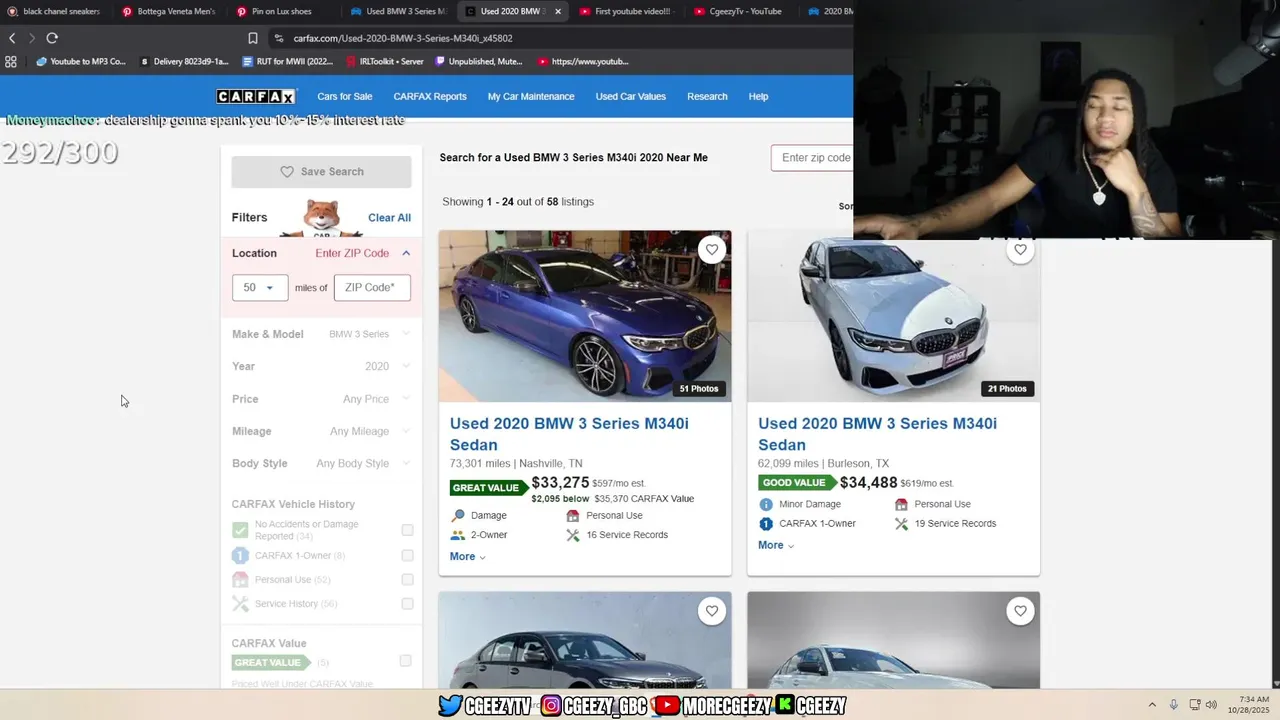Switch to First youtube video tab
Image resolution: width=1280 pixels, height=720 pixels.
(x=628, y=11)
